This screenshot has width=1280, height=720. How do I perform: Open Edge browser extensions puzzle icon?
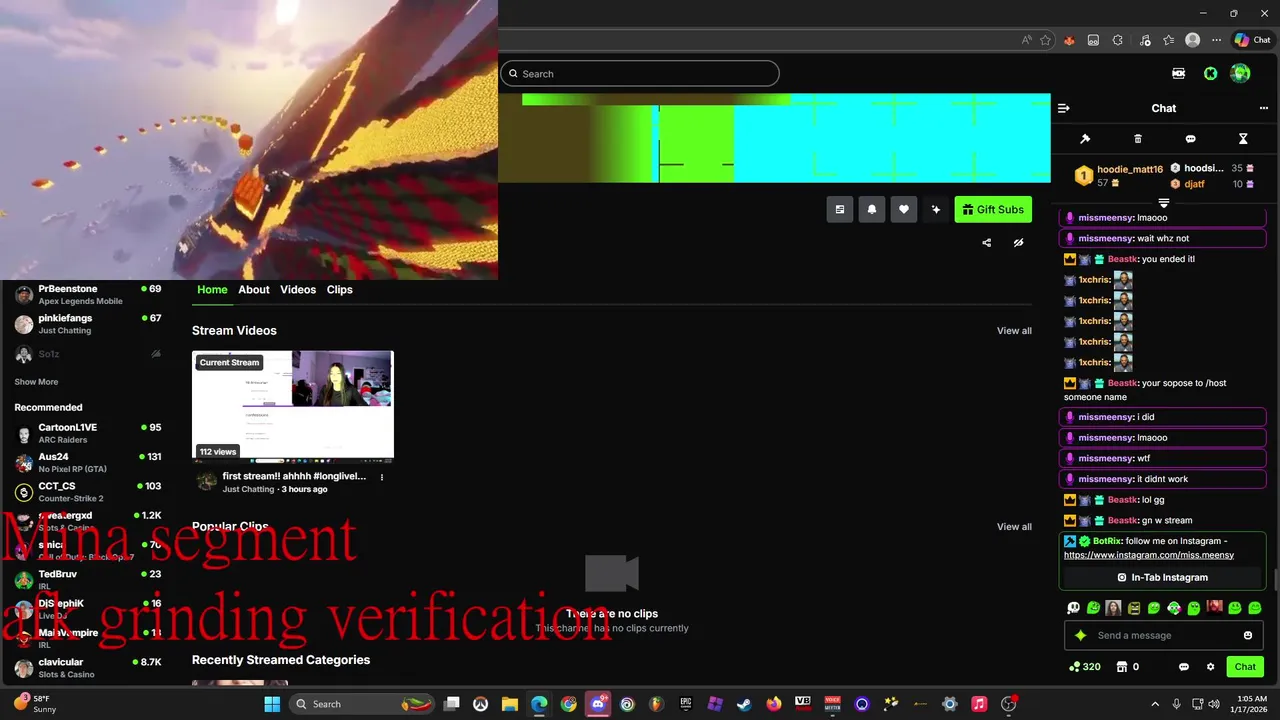point(1117,40)
